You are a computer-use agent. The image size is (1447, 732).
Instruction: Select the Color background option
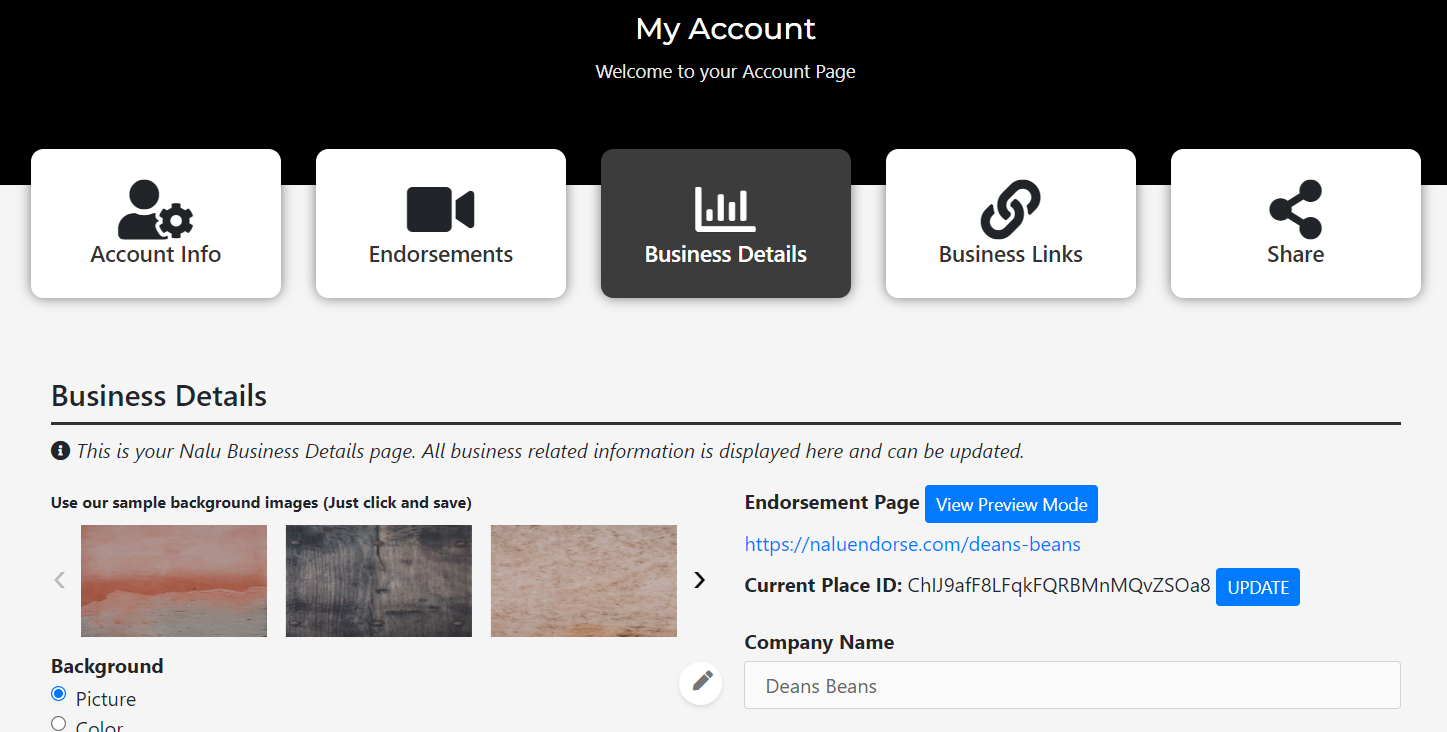click(x=58, y=723)
